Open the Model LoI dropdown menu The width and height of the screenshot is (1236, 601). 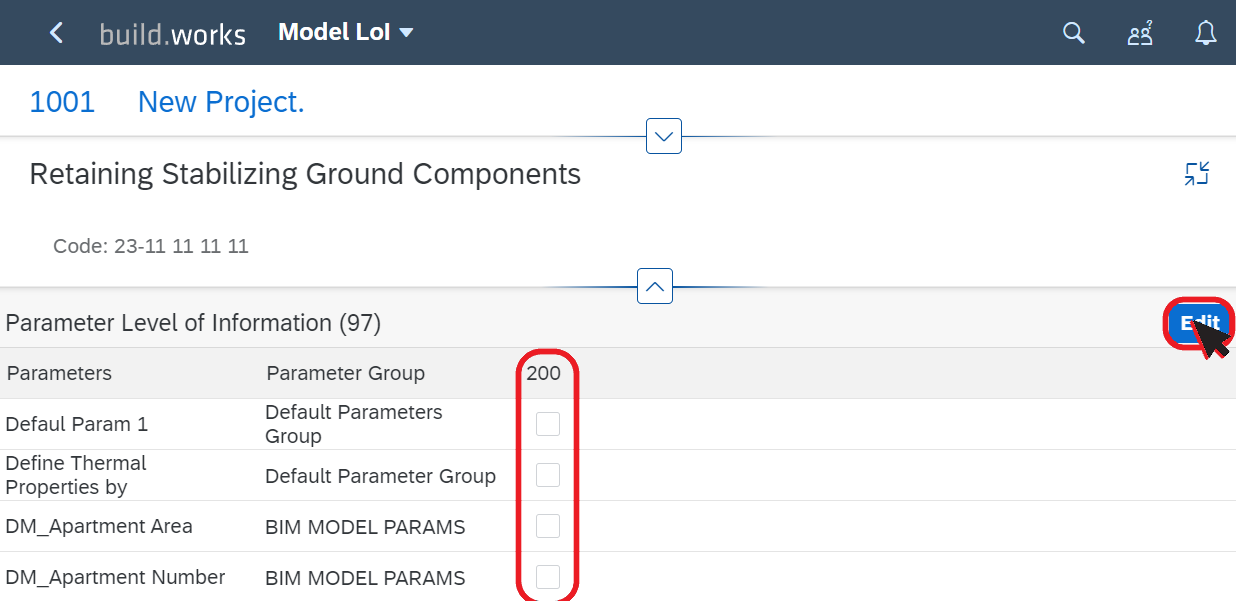pyautogui.click(x=346, y=33)
